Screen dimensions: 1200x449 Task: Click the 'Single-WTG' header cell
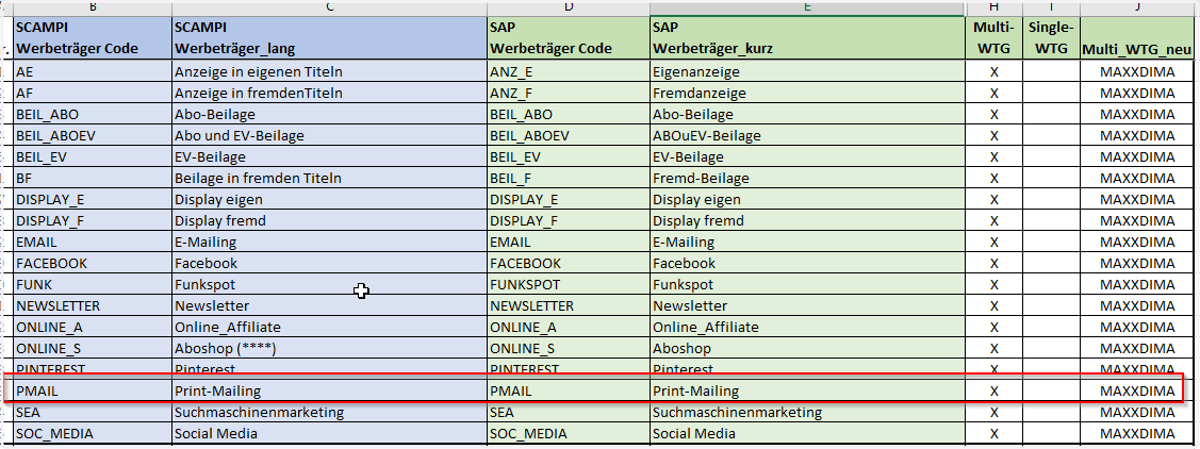coord(1052,37)
